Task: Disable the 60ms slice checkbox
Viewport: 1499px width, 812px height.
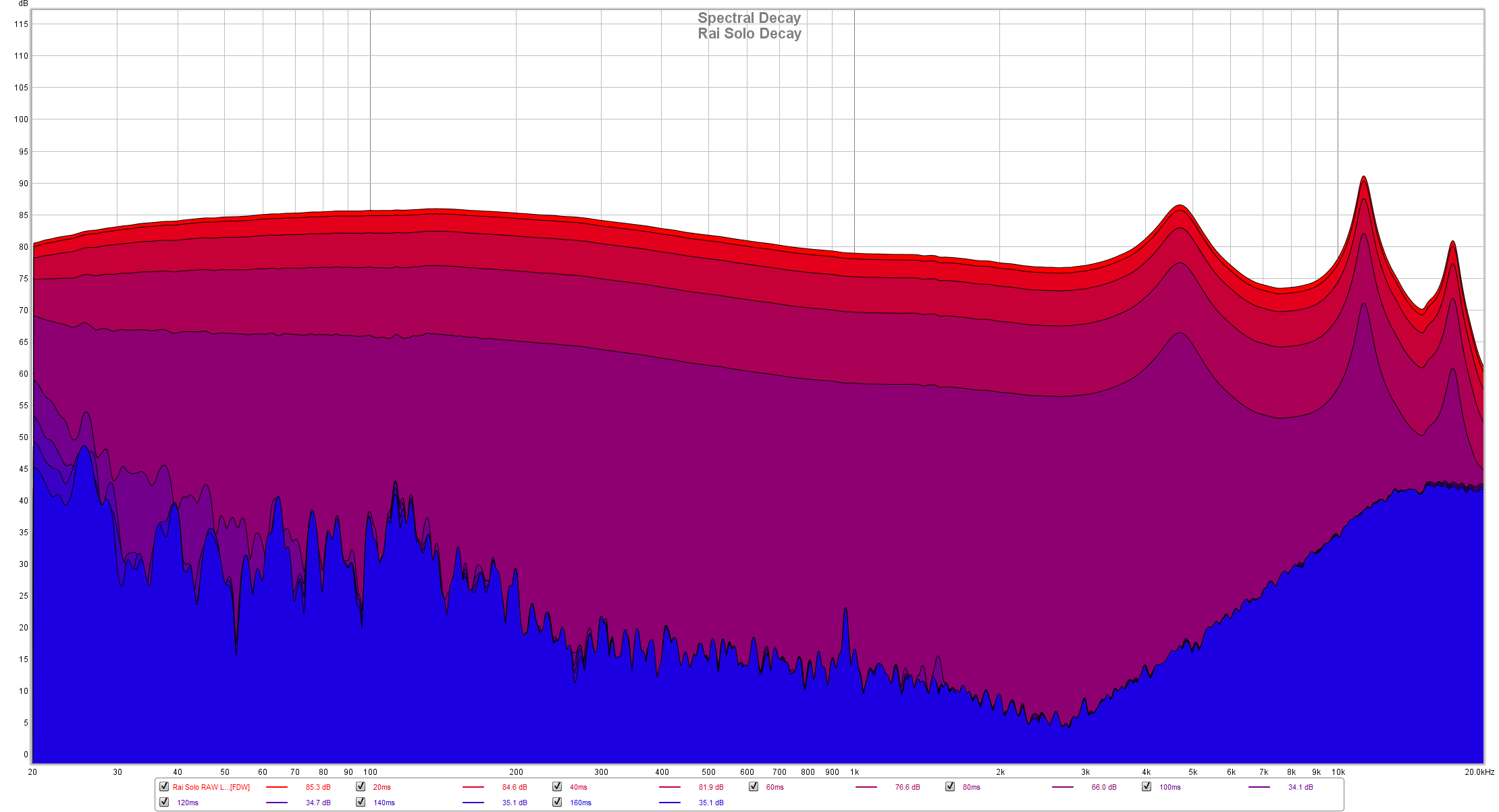Action: click(x=754, y=786)
